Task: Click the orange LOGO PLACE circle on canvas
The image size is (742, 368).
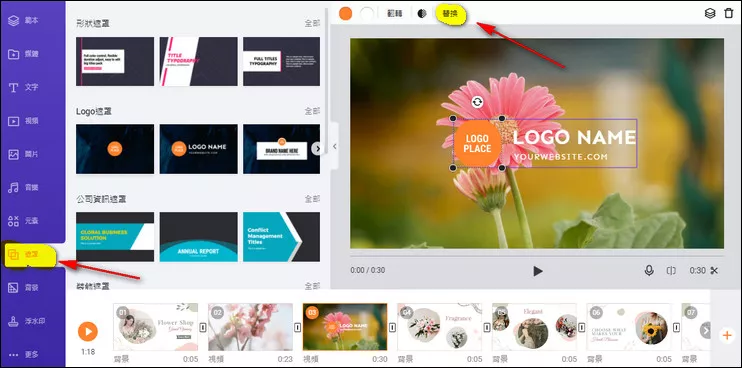Action: point(477,143)
